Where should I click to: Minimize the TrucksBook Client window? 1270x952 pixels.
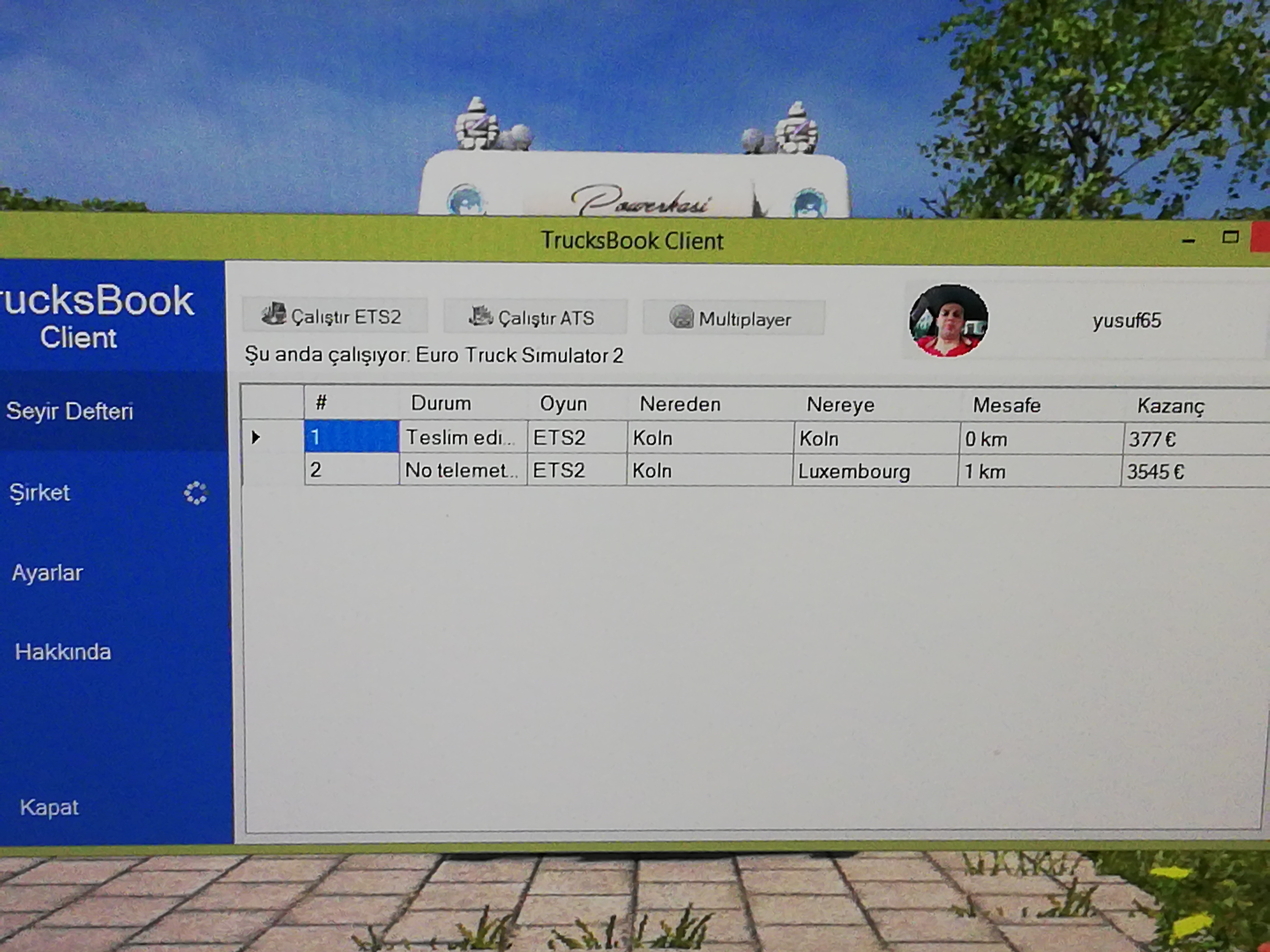coord(1188,240)
